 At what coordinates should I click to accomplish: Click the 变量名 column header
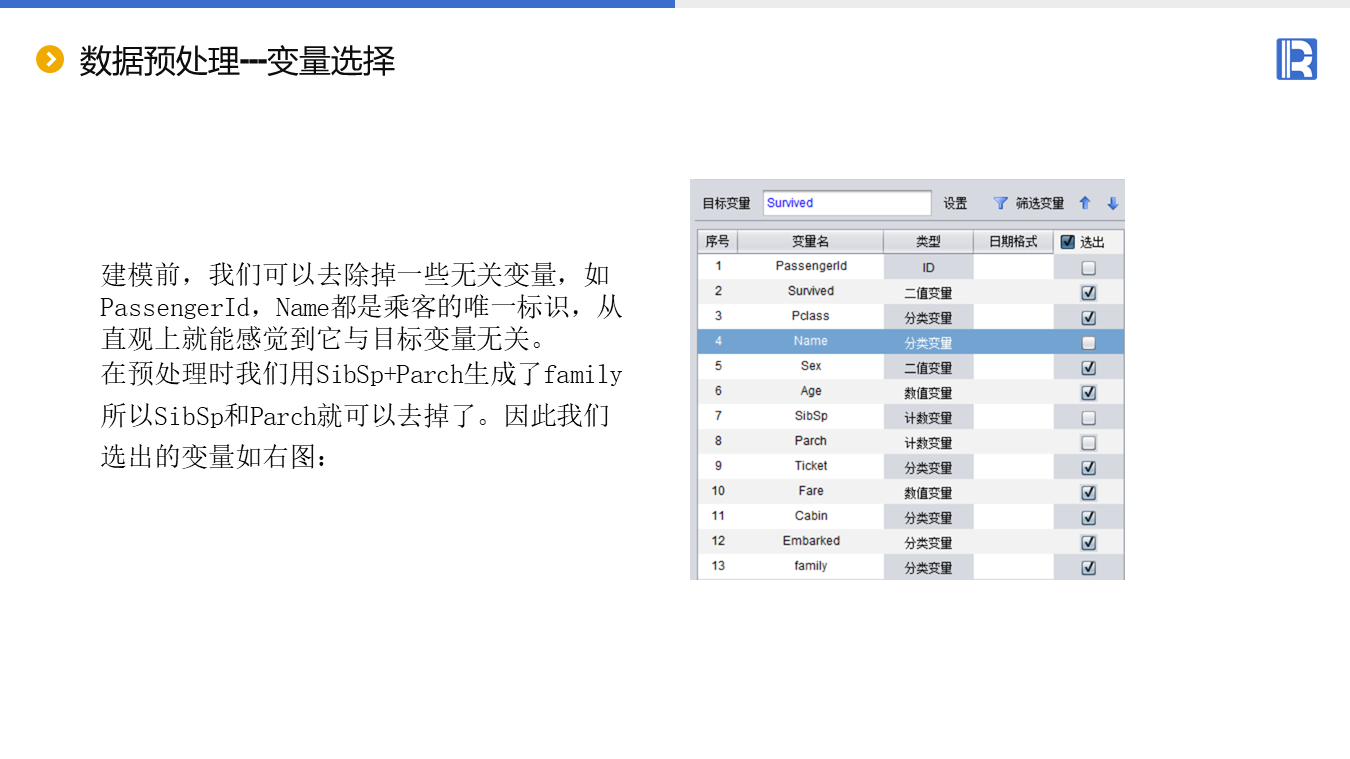[x=811, y=242]
